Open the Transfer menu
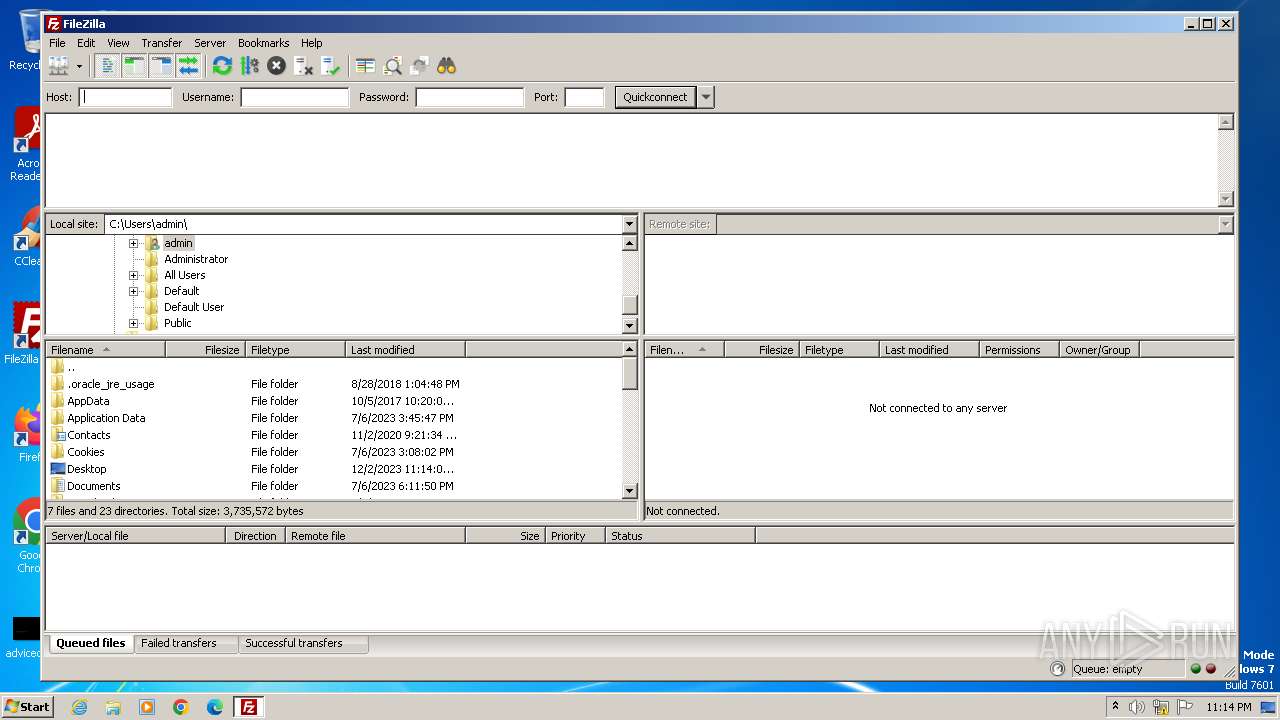The height and width of the screenshot is (720, 1280). tap(161, 43)
